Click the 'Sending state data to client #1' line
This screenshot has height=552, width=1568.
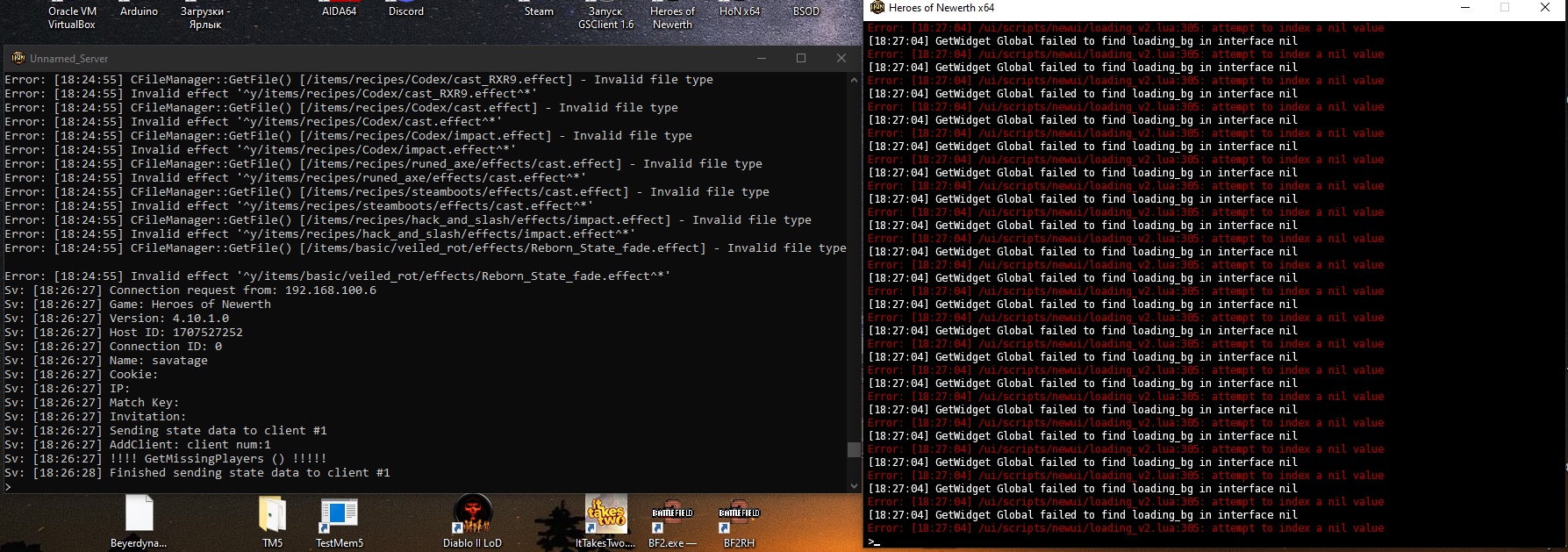point(166,431)
